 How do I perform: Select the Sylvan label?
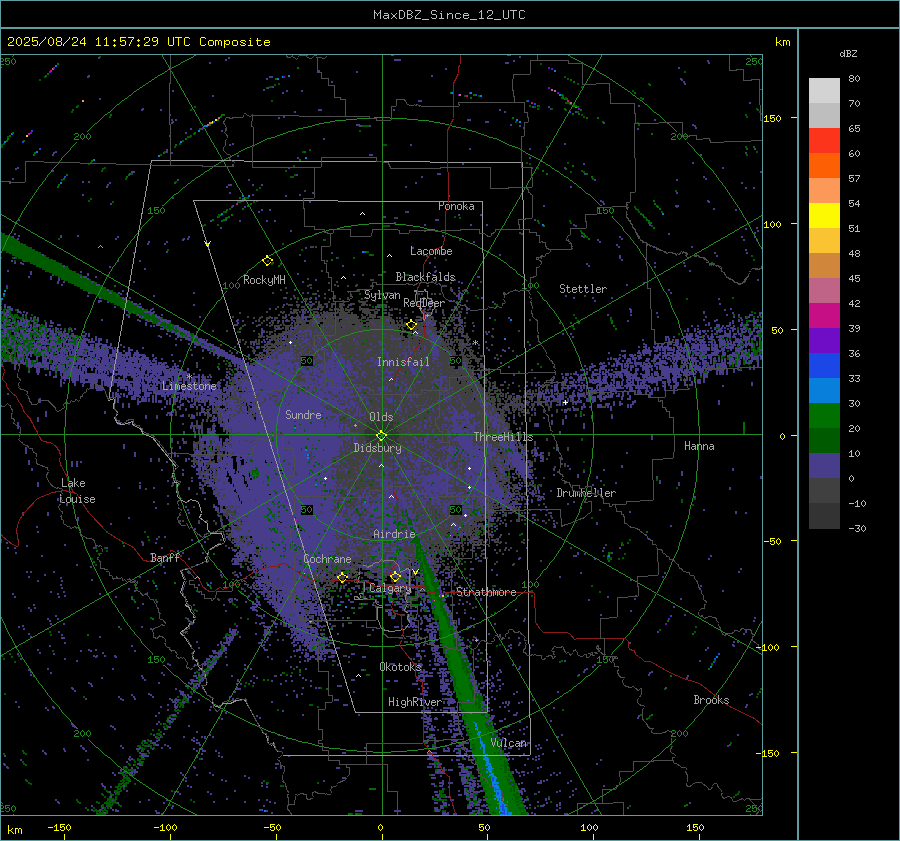pyautogui.click(x=382, y=295)
